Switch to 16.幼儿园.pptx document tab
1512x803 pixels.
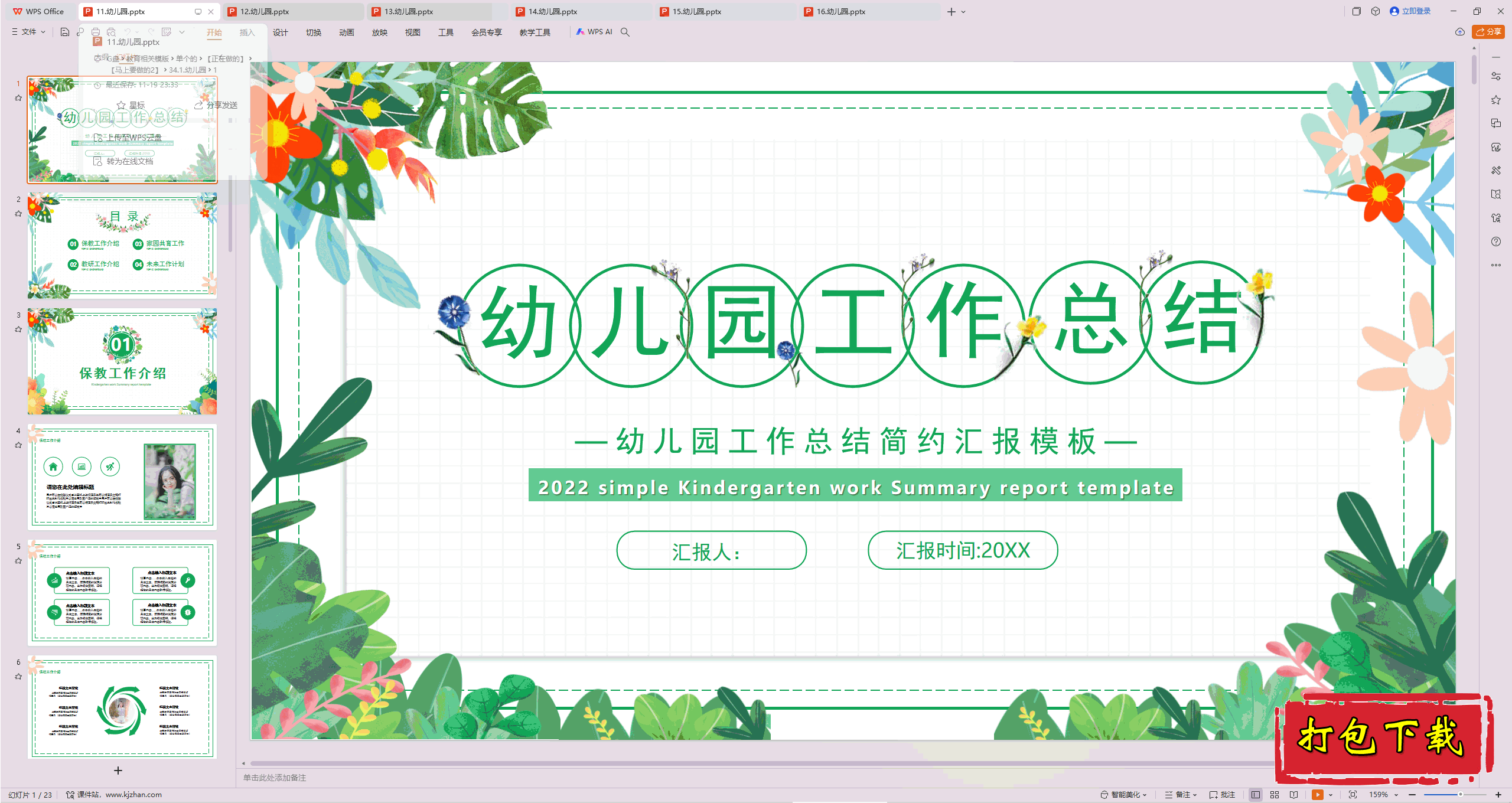click(x=870, y=11)
